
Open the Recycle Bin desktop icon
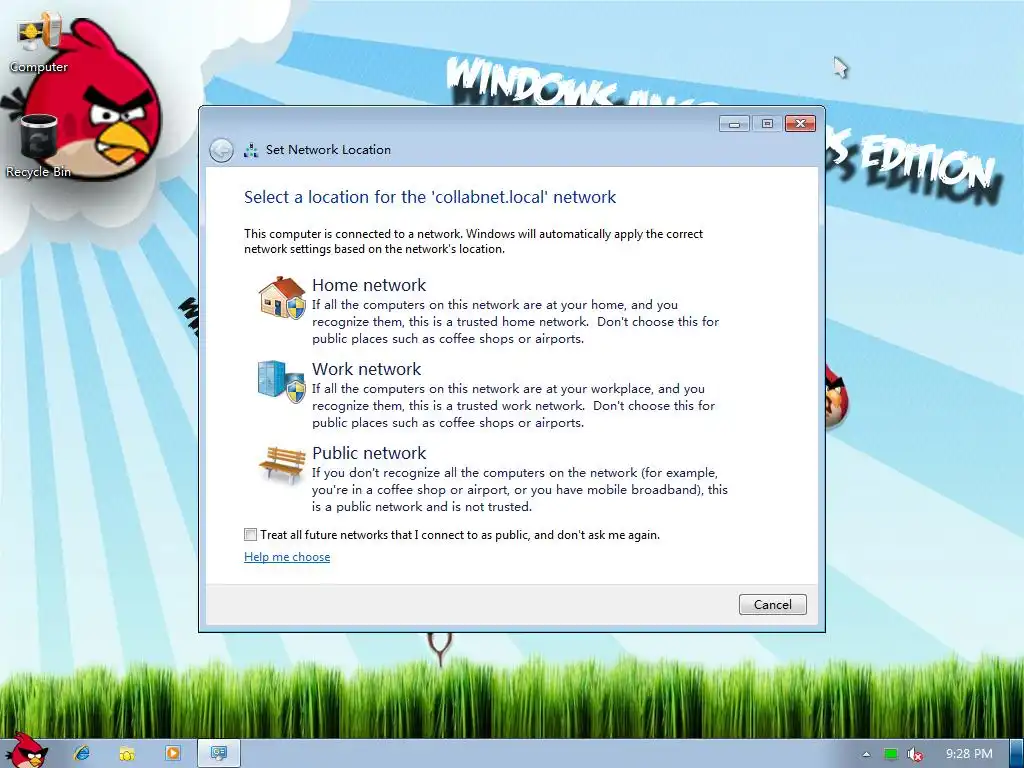pos(39,146)
